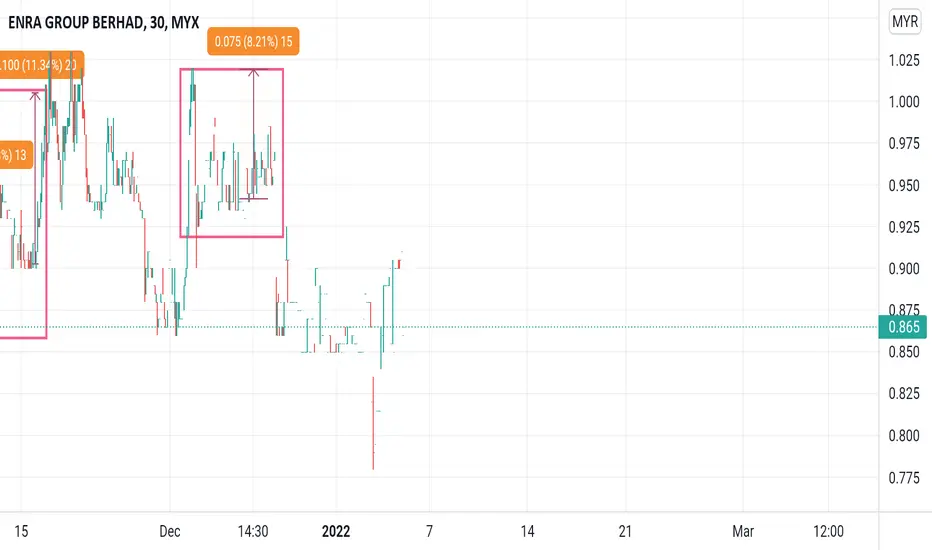Click the 0.775 price axis label

point(903,478)
